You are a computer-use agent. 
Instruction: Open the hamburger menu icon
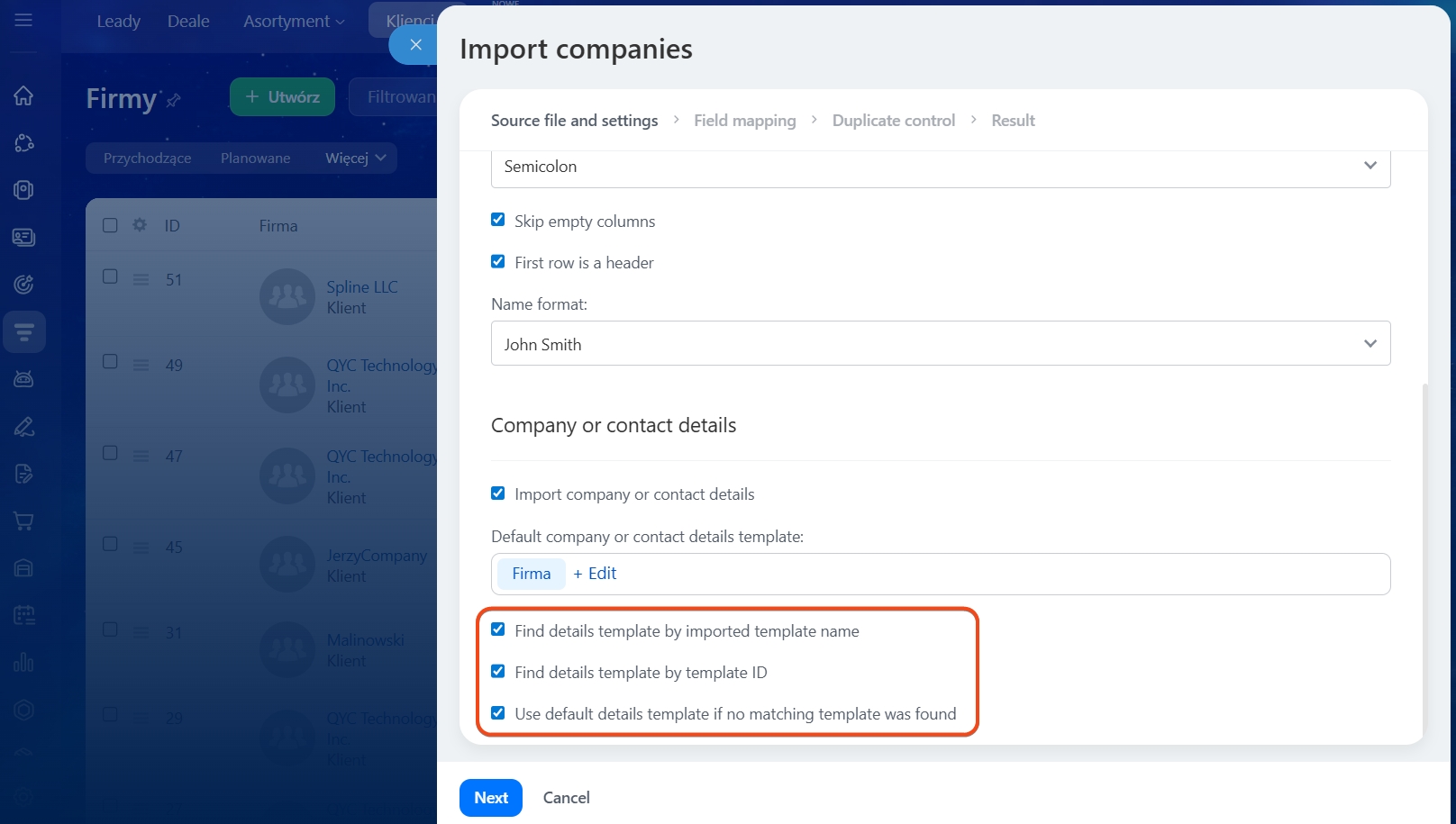point(23,20)
